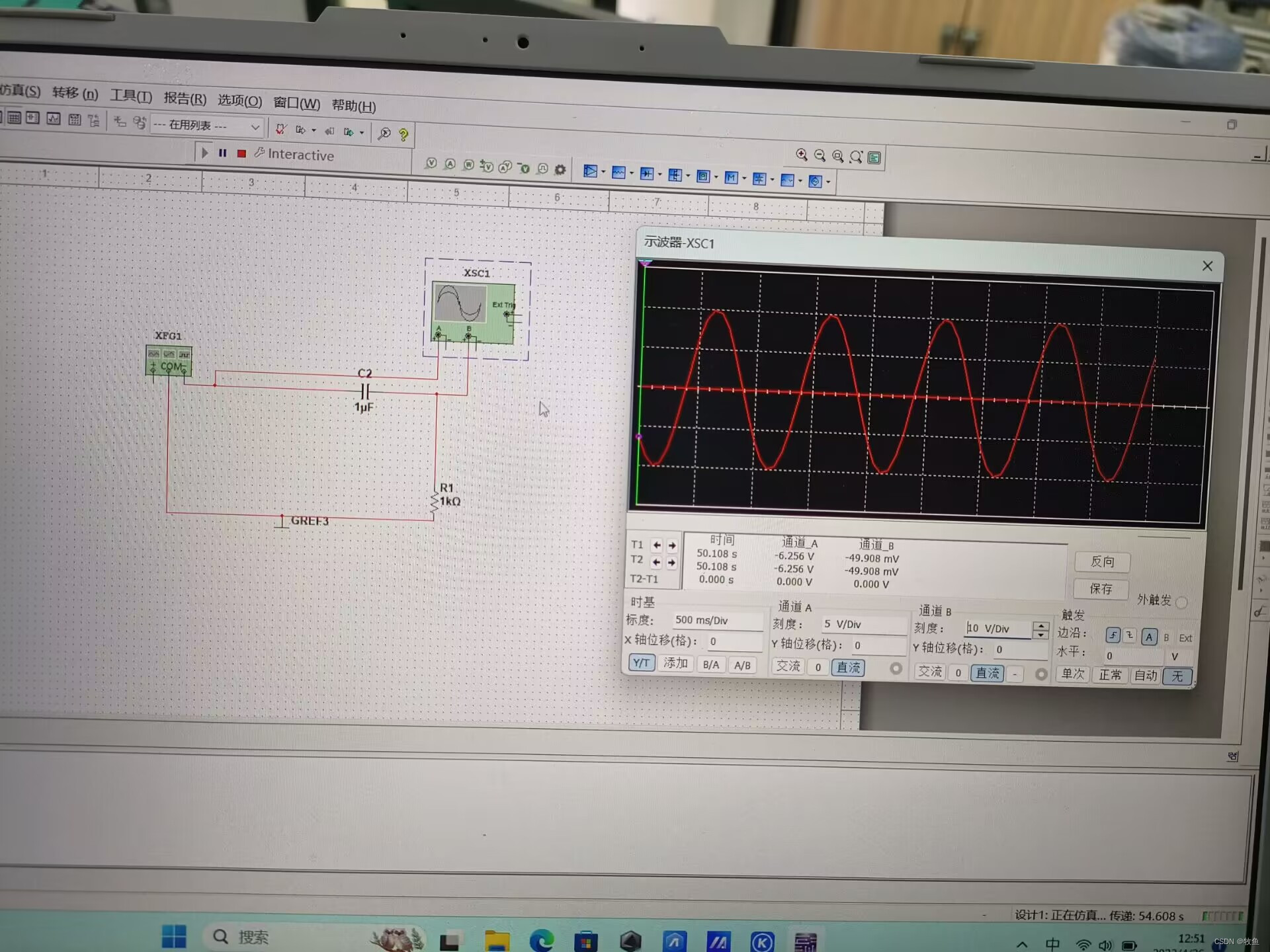Click the current probe icon

tap(450, 164)
